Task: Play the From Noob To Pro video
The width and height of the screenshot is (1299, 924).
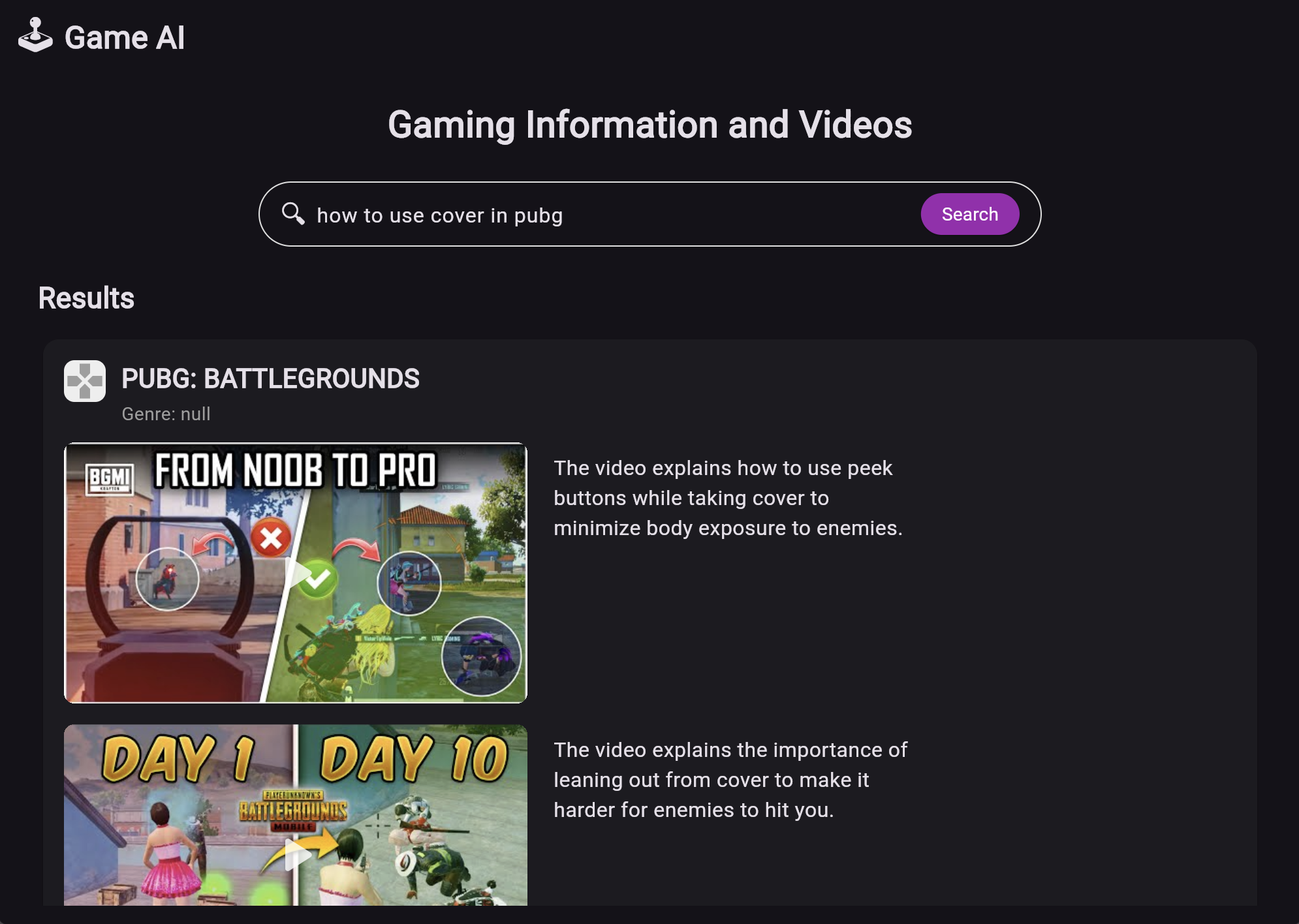Action: [x=297, y=574]
